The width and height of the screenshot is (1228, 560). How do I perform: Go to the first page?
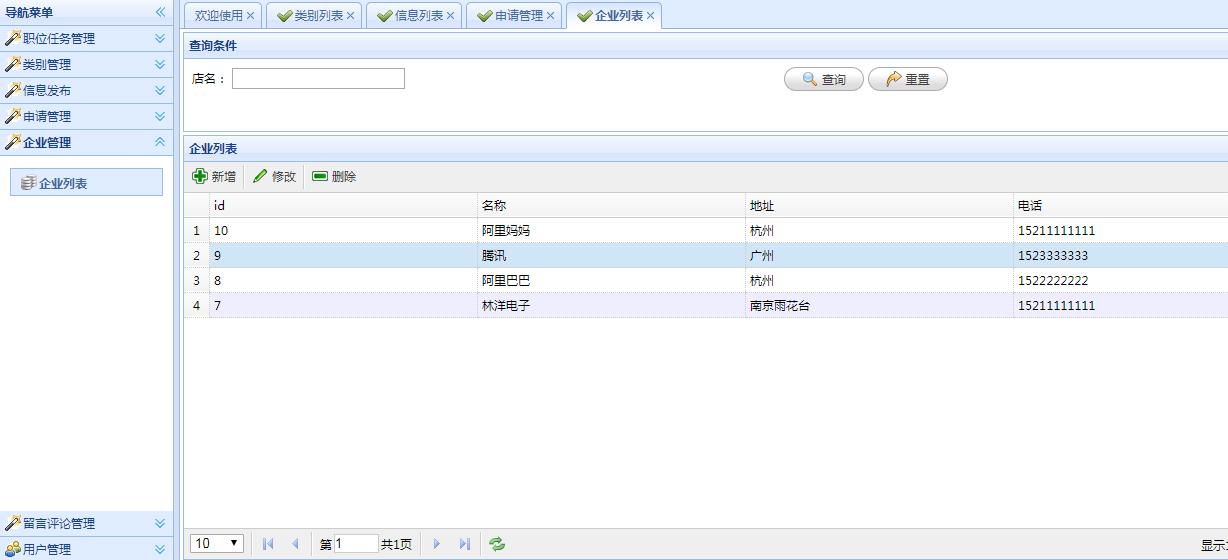[x=268, y=544]
